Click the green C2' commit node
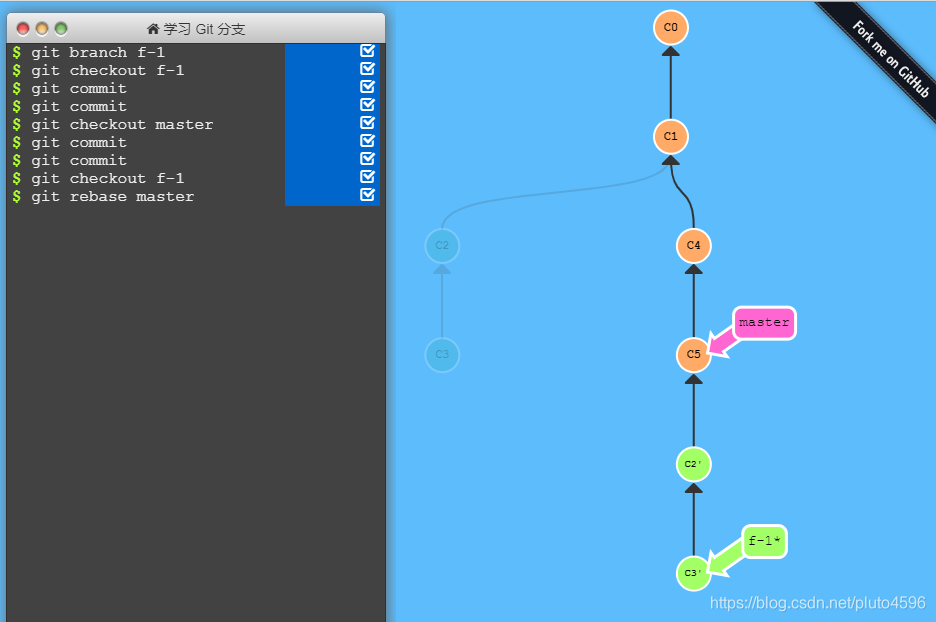Screen dimensions: 936x622 click(x=693, y=464)
